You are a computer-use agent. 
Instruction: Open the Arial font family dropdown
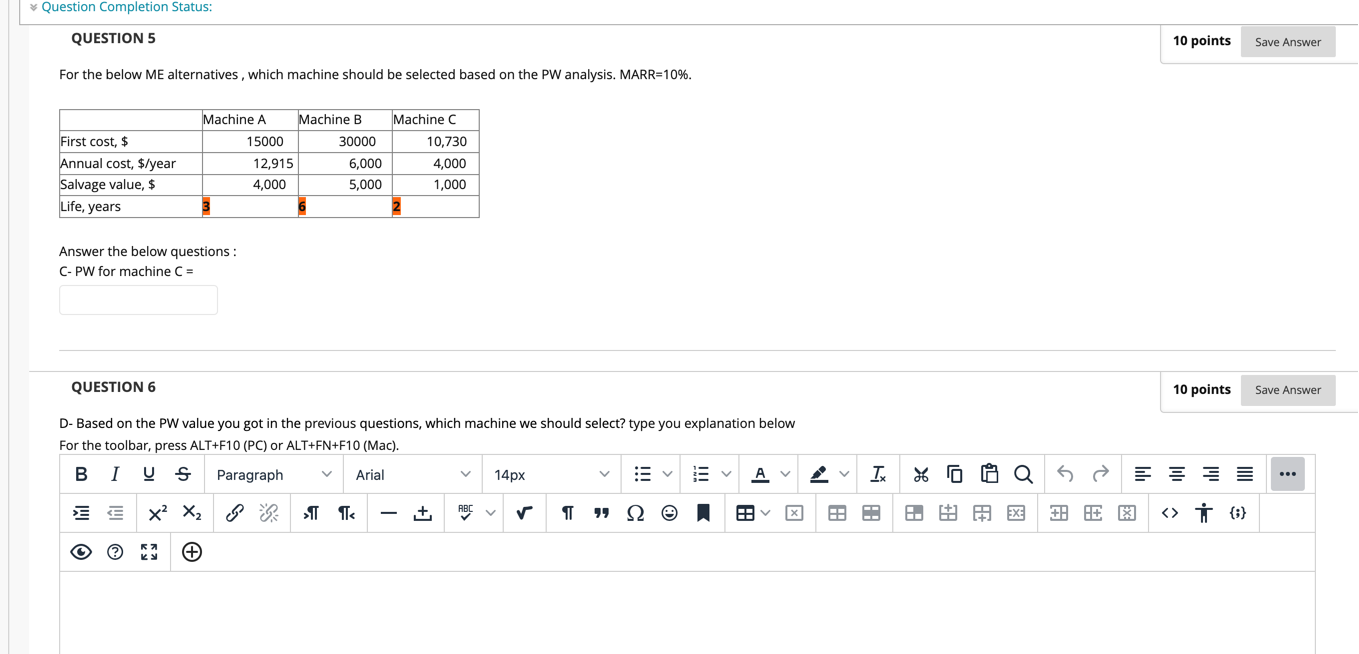coord(412,474)
